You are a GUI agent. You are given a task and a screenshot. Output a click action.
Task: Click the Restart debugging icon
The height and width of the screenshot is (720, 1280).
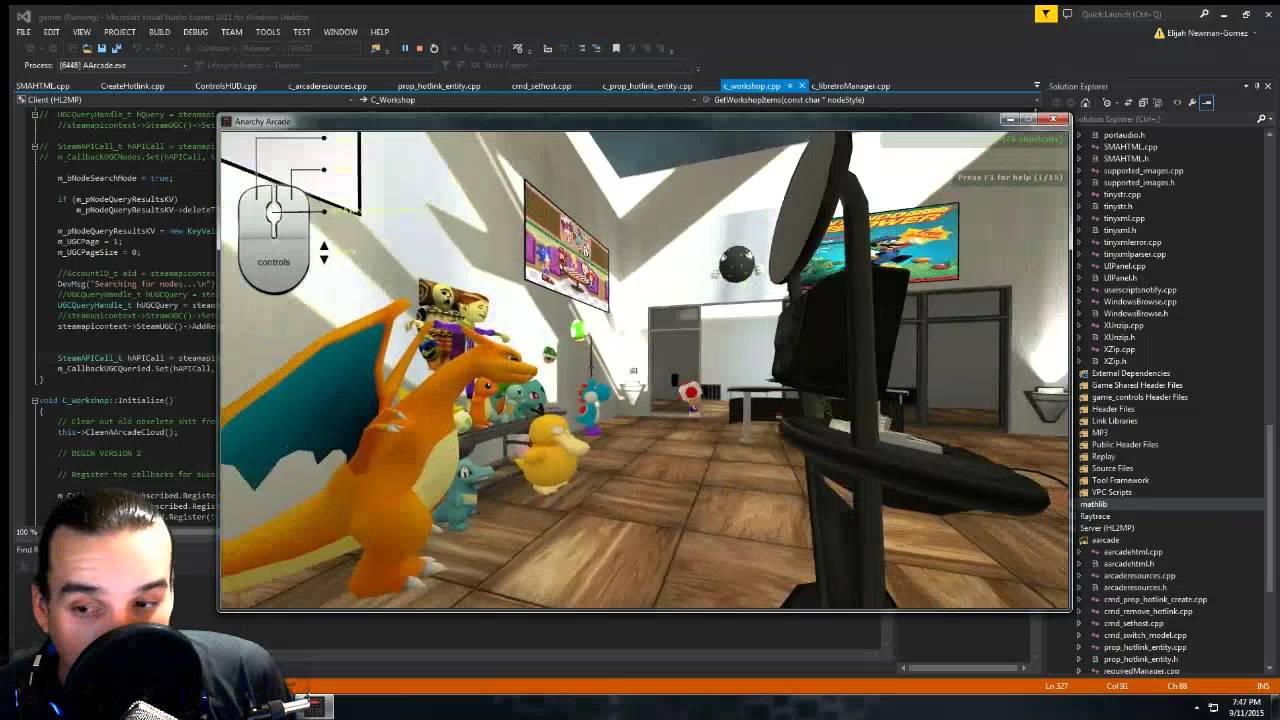click(x=434, y=48)
